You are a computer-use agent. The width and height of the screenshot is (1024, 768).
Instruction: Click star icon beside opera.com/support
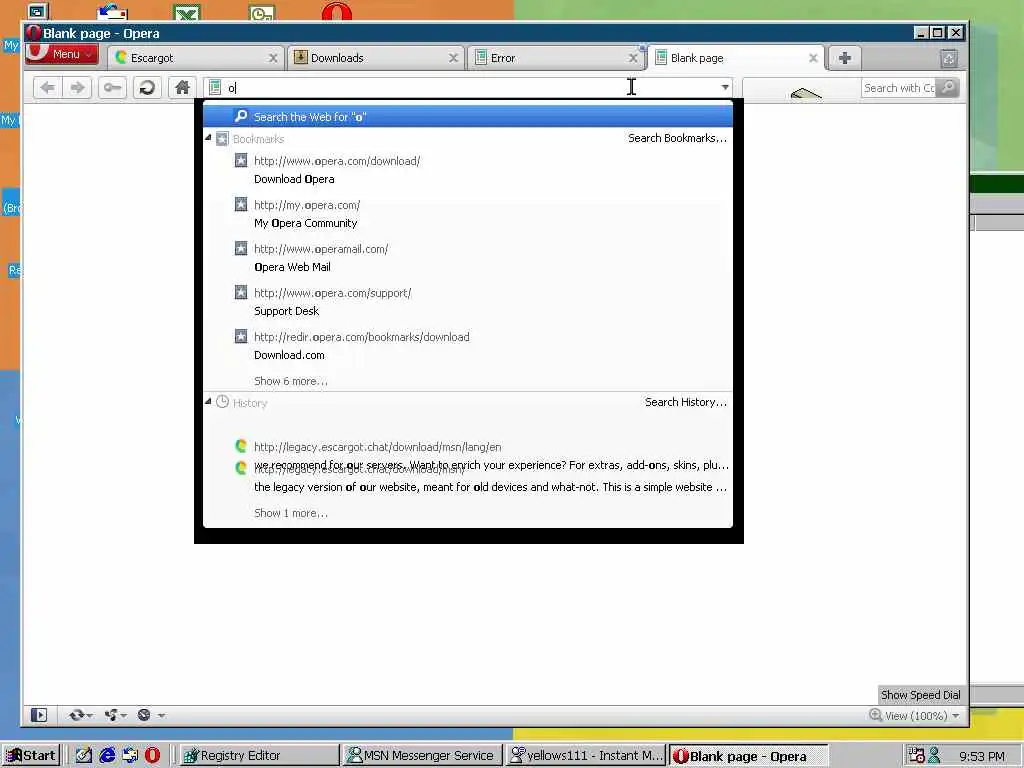click(x=241, y=292)
